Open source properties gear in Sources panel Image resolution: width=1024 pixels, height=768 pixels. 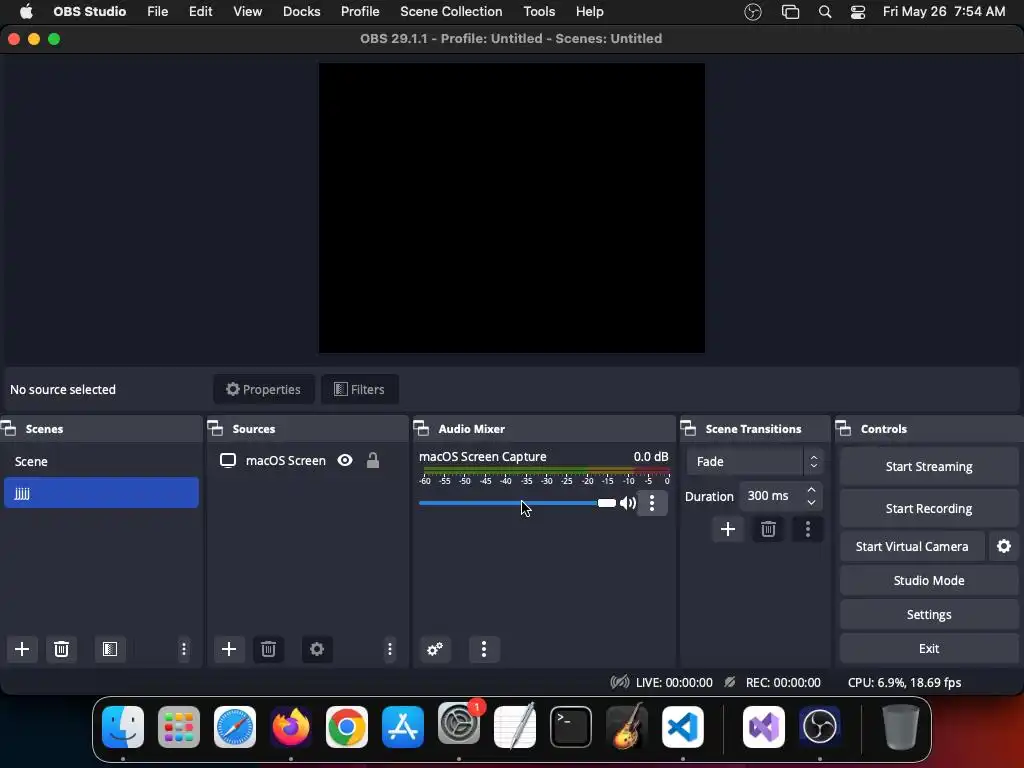[x=317, y=649]
